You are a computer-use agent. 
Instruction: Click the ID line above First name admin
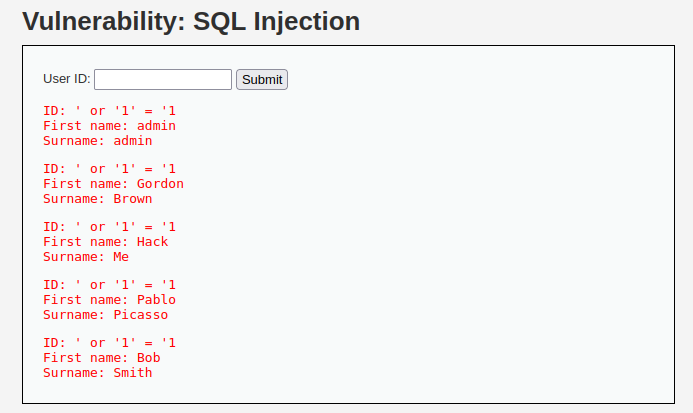coord(109,111)
